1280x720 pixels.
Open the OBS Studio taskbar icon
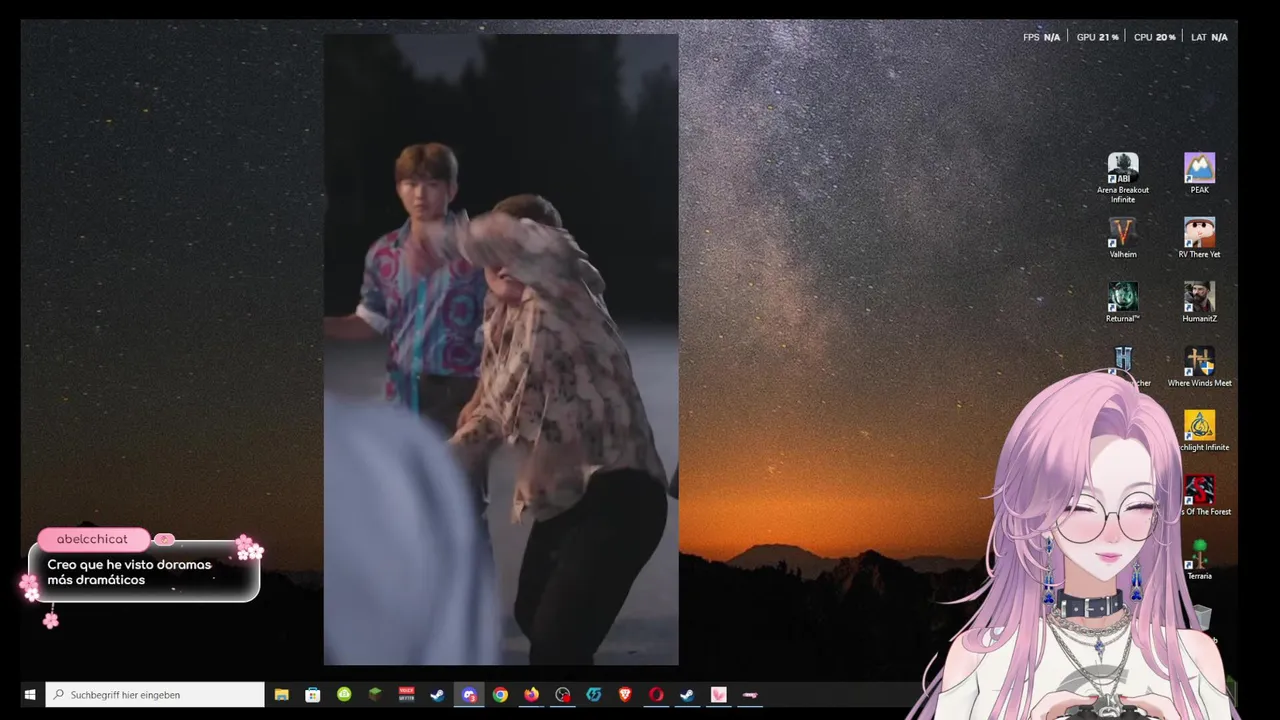click(x=563, y=694)
